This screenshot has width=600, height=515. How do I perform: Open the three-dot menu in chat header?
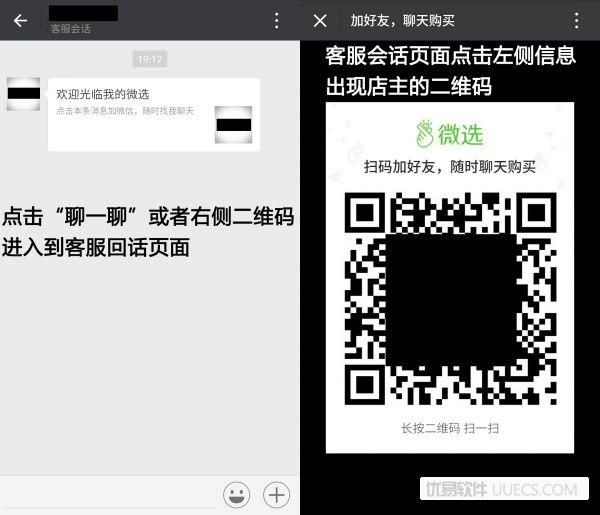[x=276, y=21]
